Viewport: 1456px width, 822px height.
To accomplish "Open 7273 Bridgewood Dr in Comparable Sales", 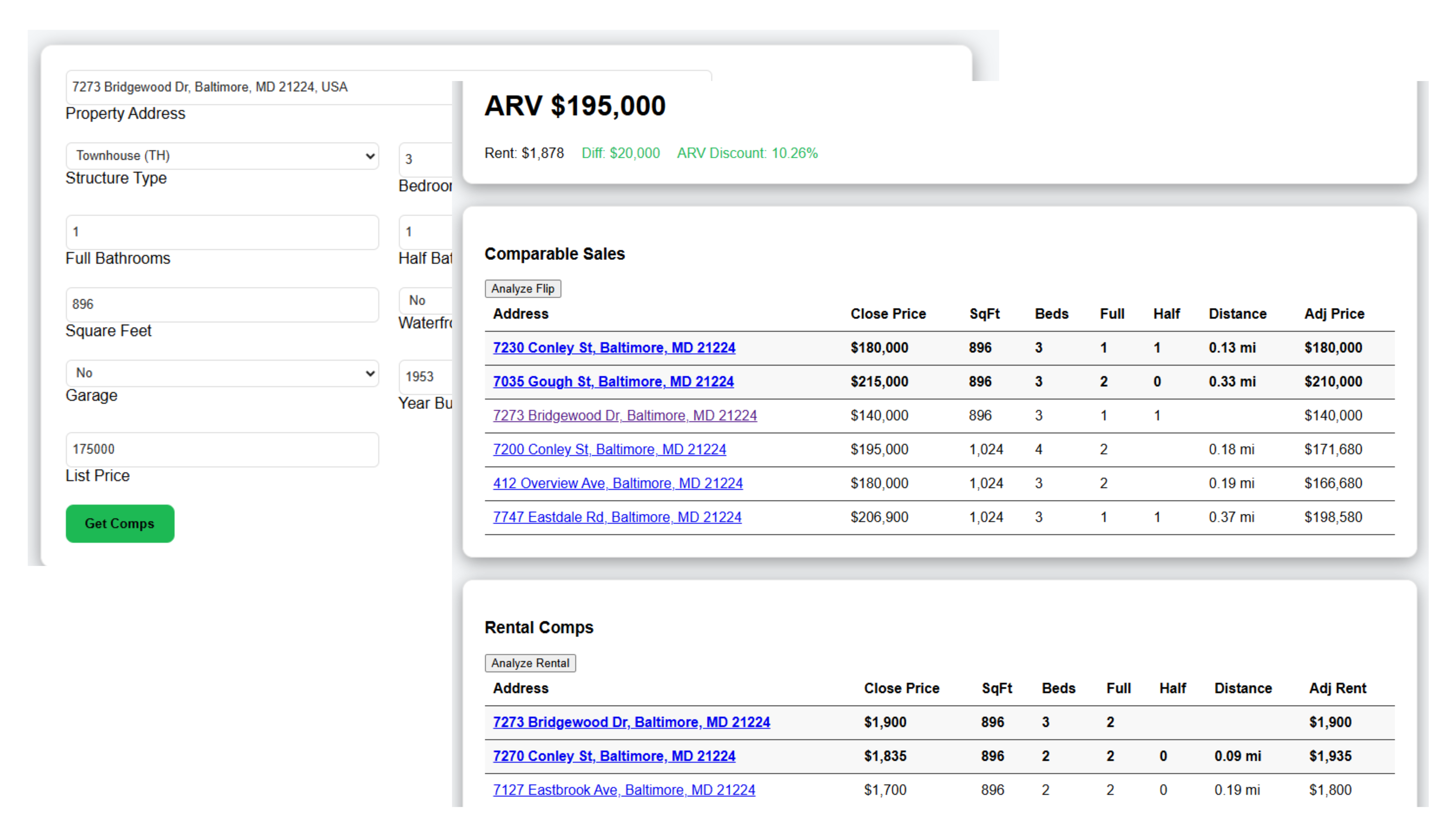I will [625, 416].
